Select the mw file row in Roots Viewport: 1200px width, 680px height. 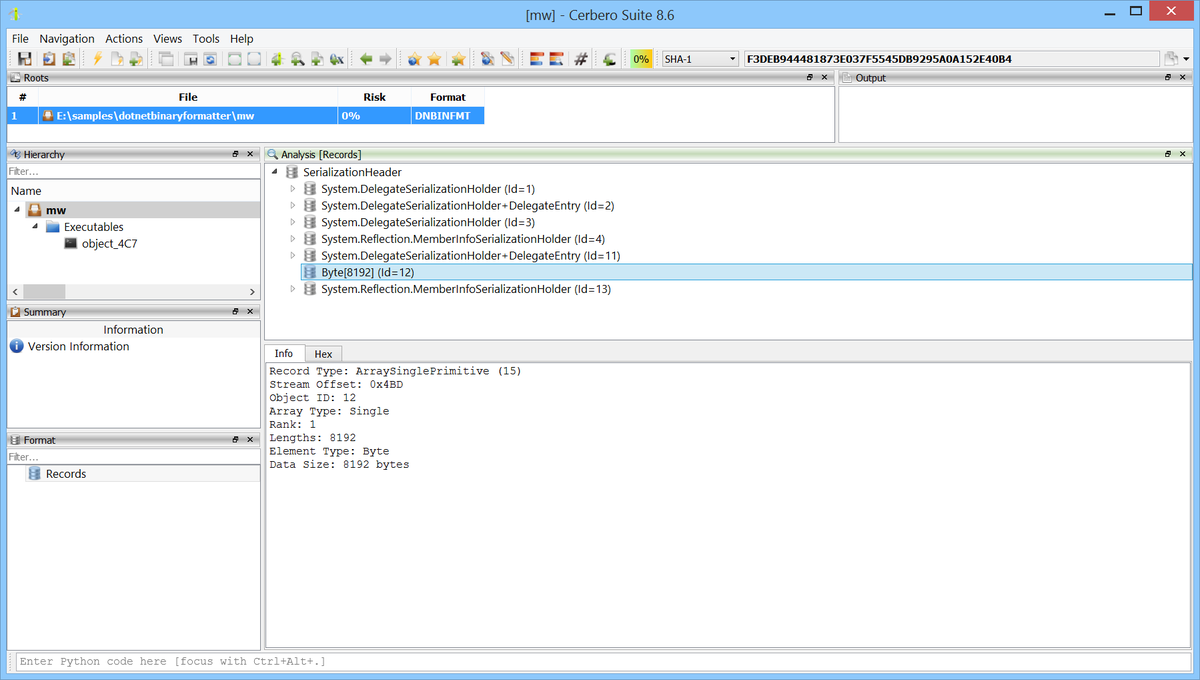click(x=245, y=116)
